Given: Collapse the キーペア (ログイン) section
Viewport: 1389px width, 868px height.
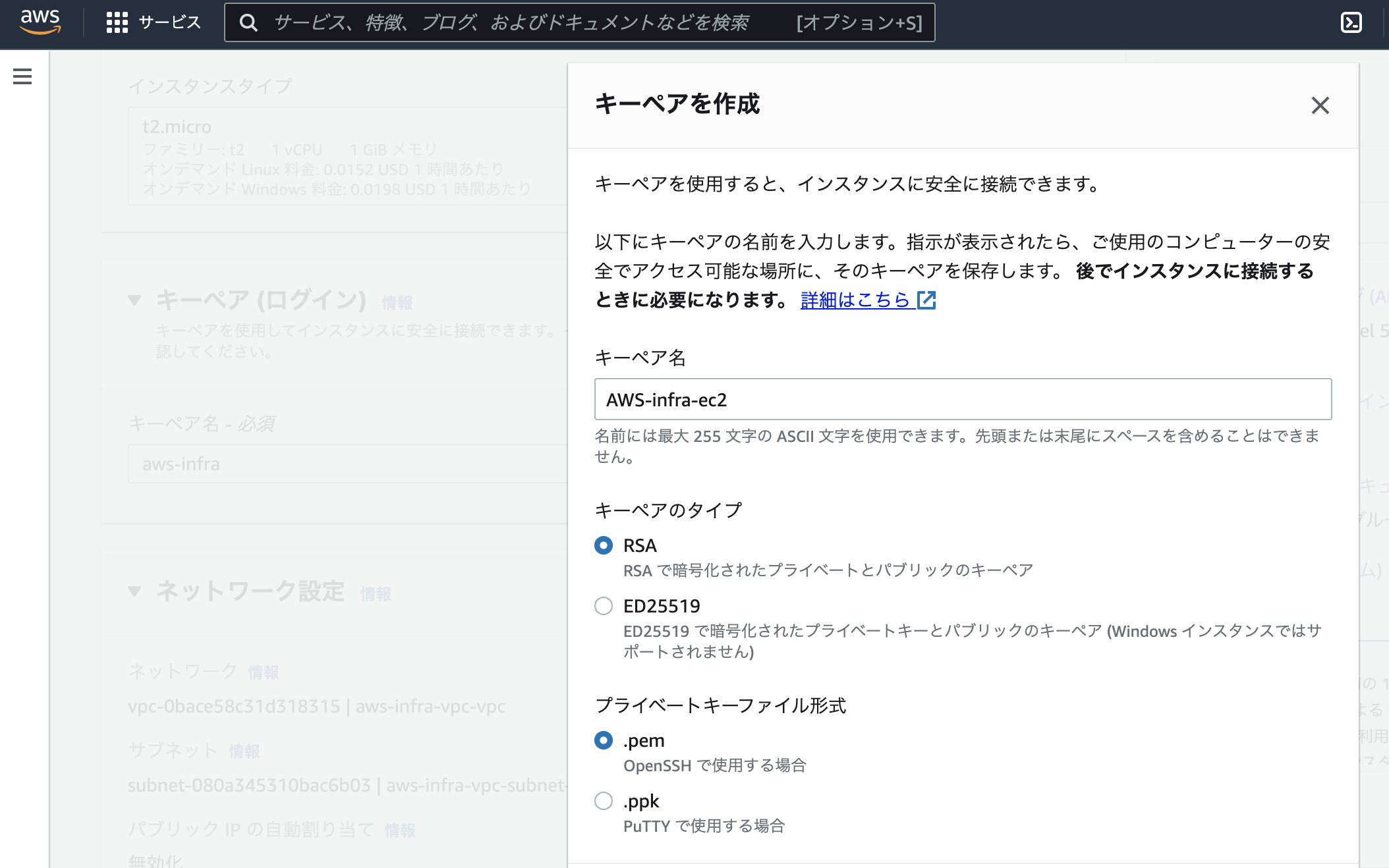Looking at the screenshot, I should 135,300.
